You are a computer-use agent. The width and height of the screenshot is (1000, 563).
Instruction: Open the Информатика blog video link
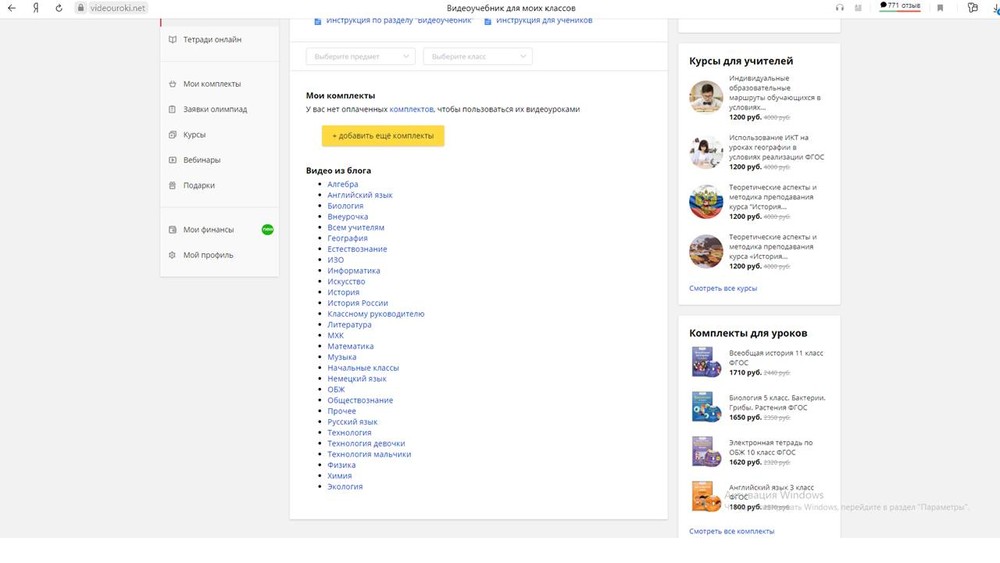pos(353,271)
